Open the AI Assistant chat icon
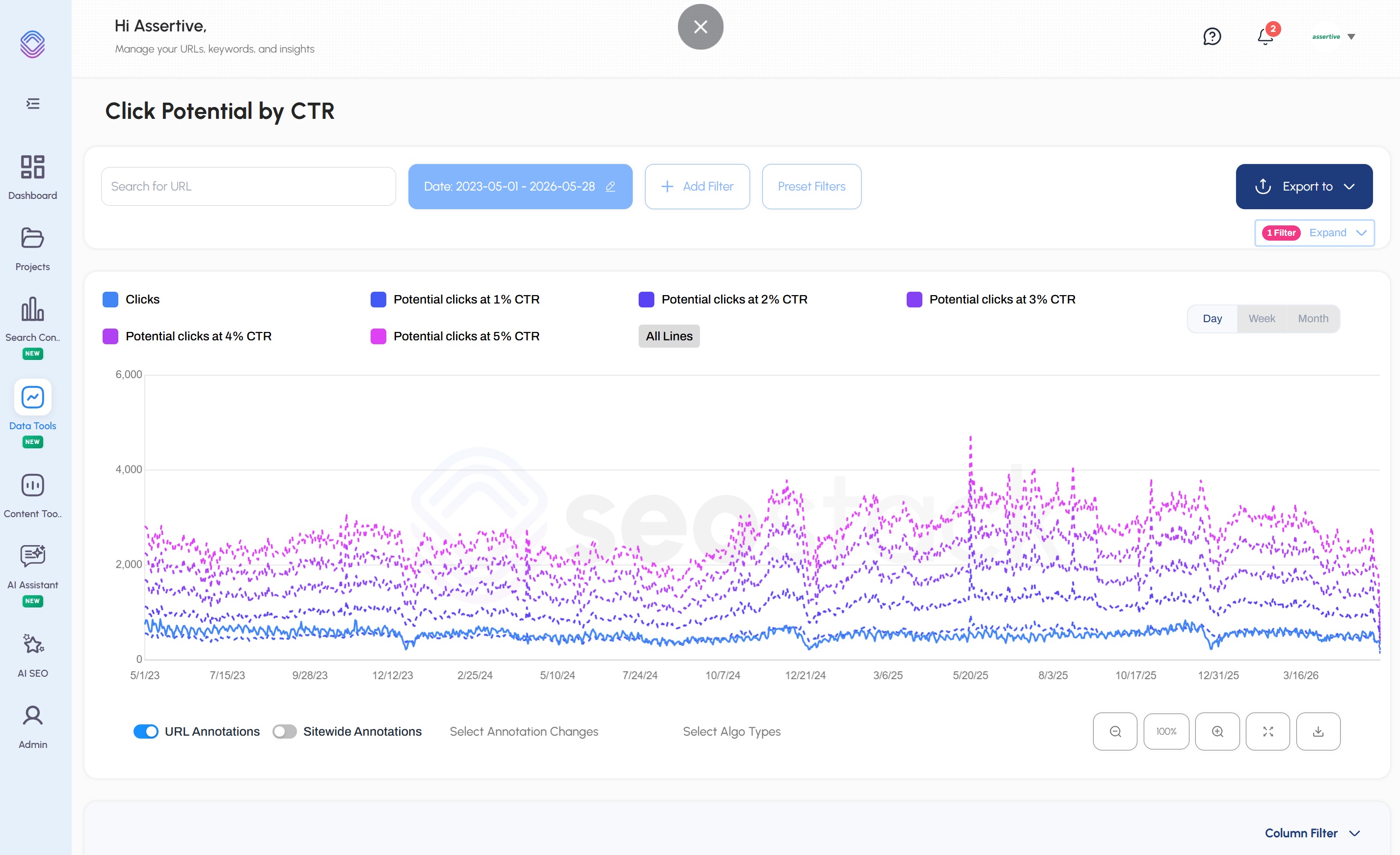1400x855 pixels. (32, 556)
